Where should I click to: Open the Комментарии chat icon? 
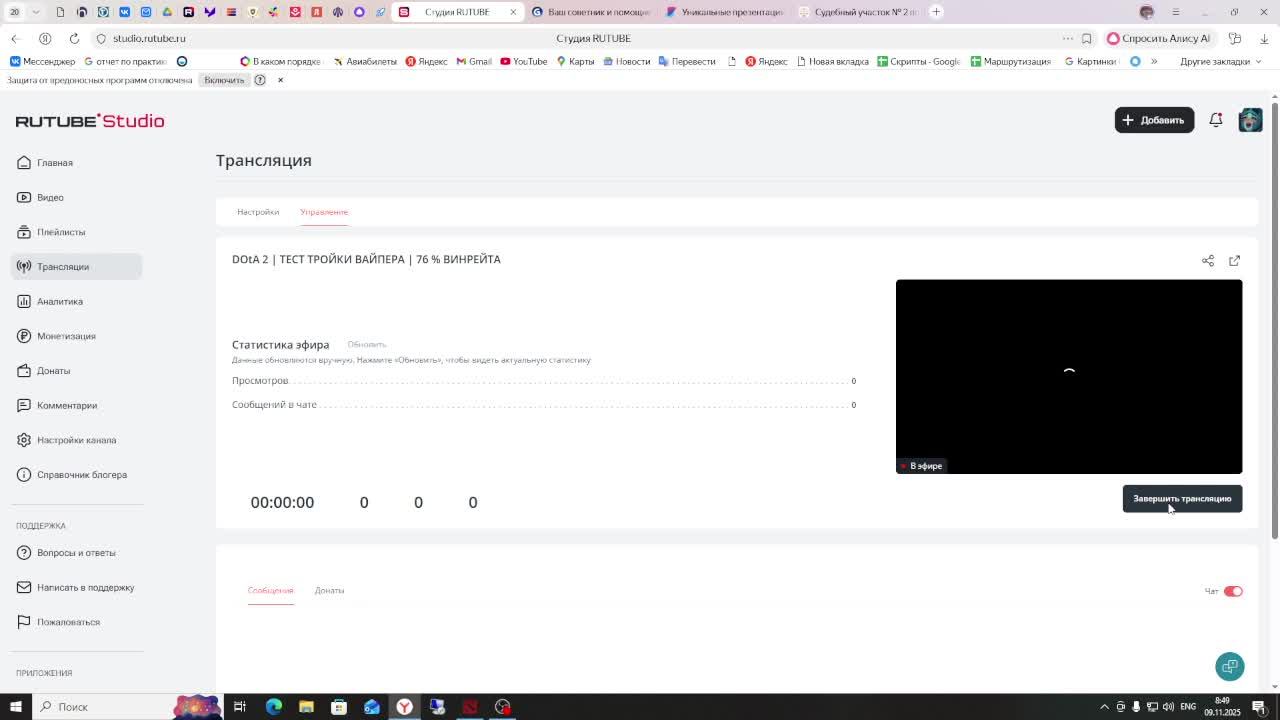(24, 405)
